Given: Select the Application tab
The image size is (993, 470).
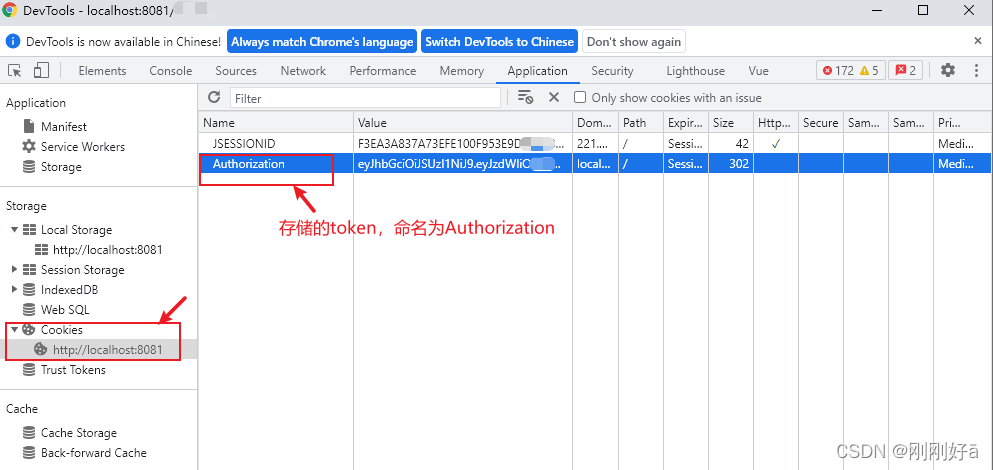Looking at the screenshot, I should pos(538,71).
